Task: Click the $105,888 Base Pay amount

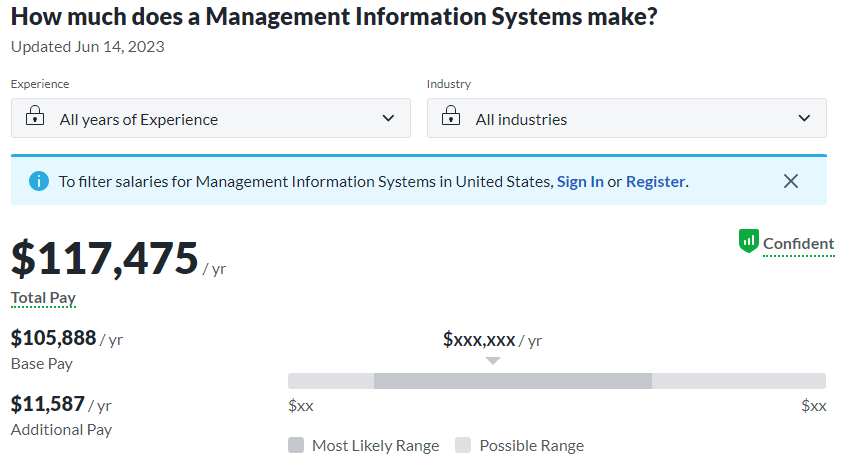Action: point(53,338)
